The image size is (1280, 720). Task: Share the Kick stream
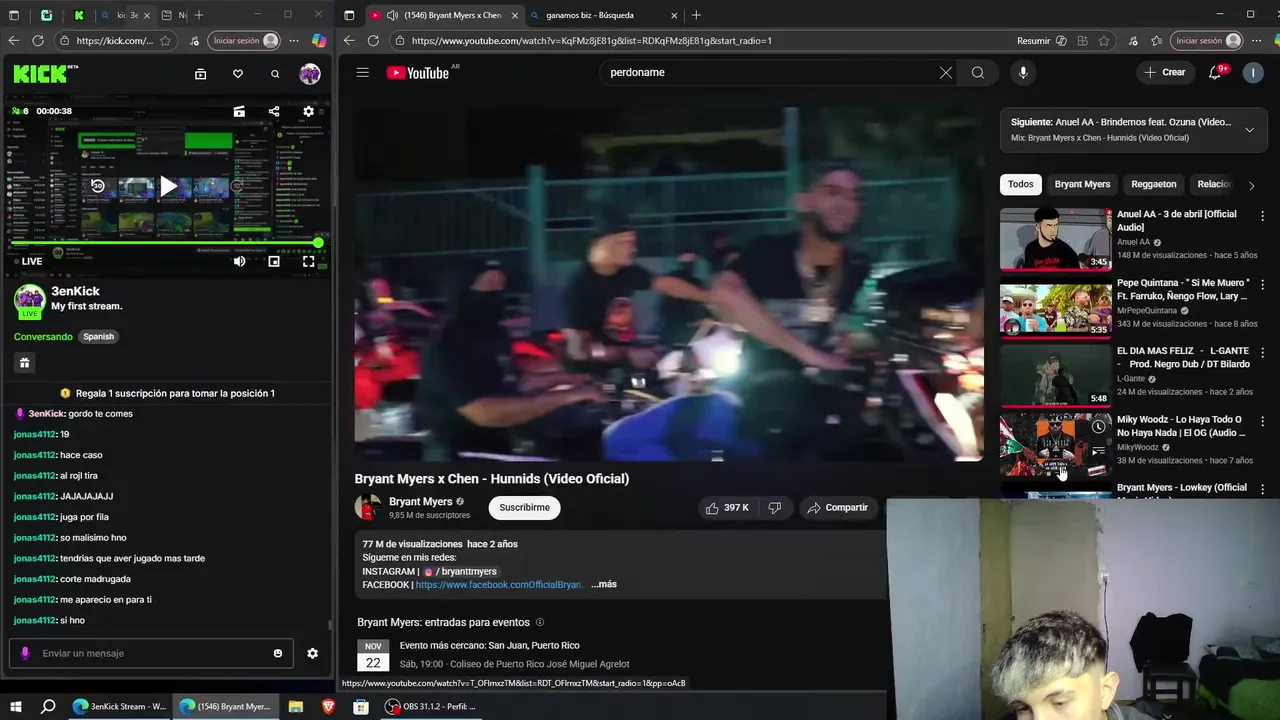(x=274, y=111)
